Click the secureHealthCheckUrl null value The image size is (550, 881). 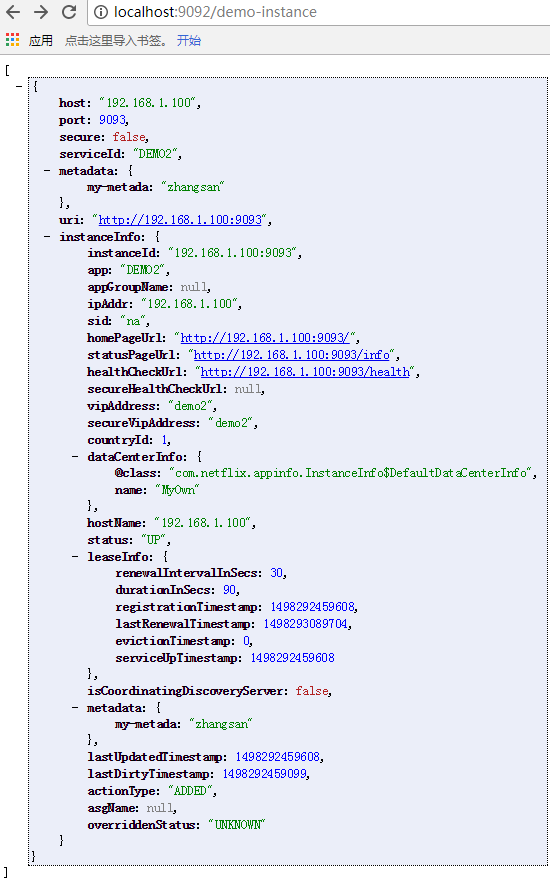coord(248,389)
